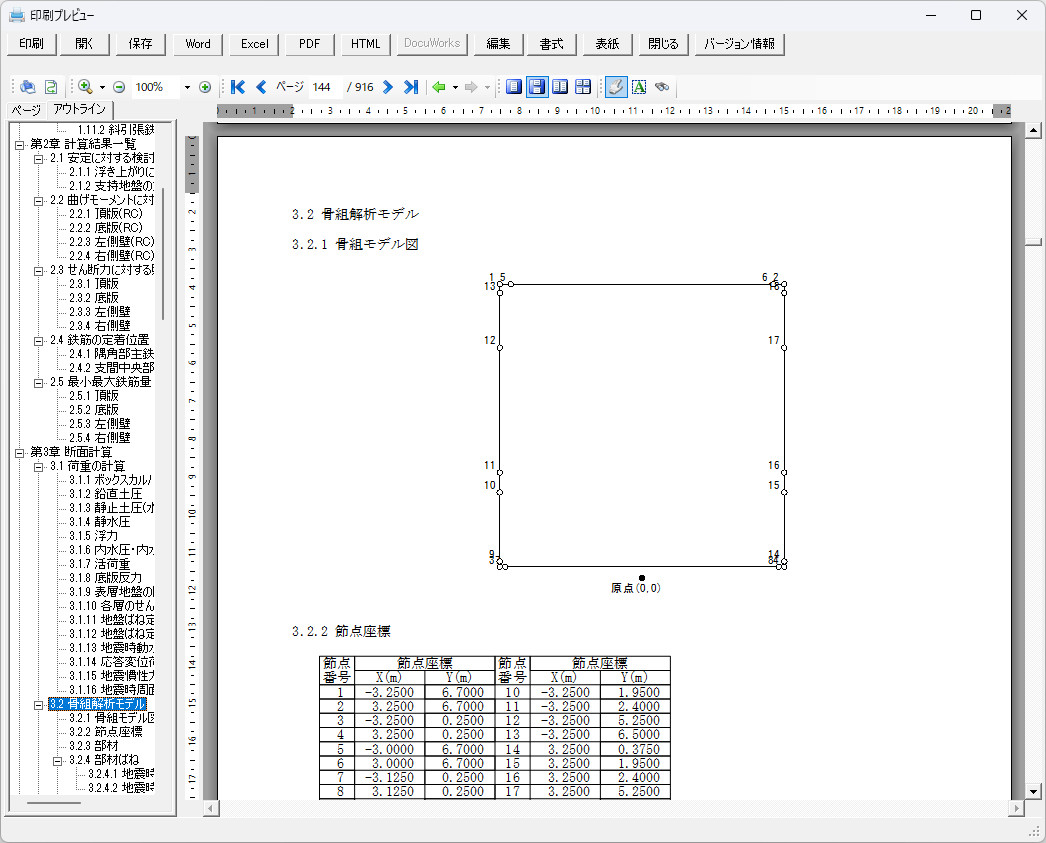Select 3.2.2 節点座標 in the outline
The image size is (1046, 843).
105,732
